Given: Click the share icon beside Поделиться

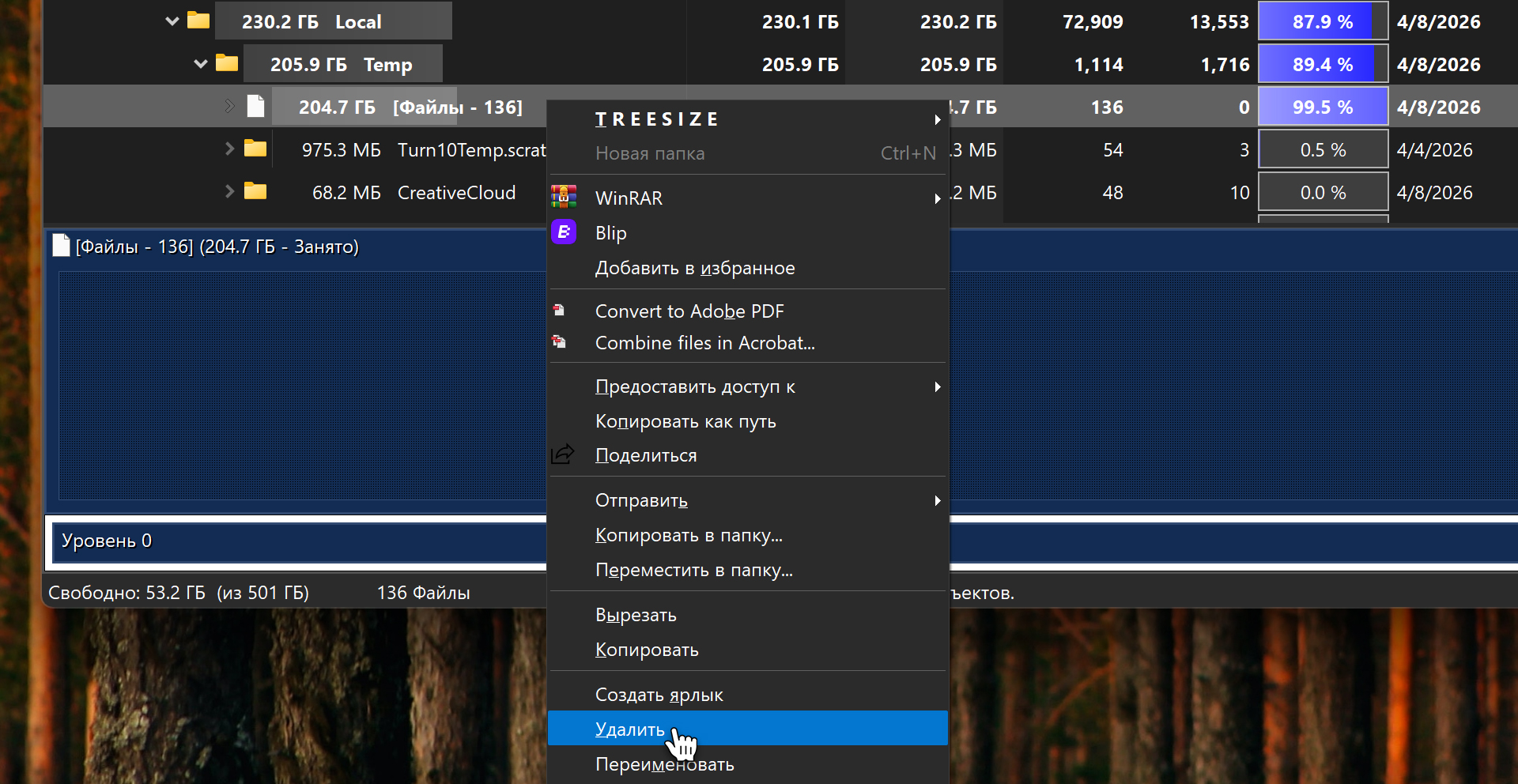Looking at the screenshot, I should click(562, 454).
